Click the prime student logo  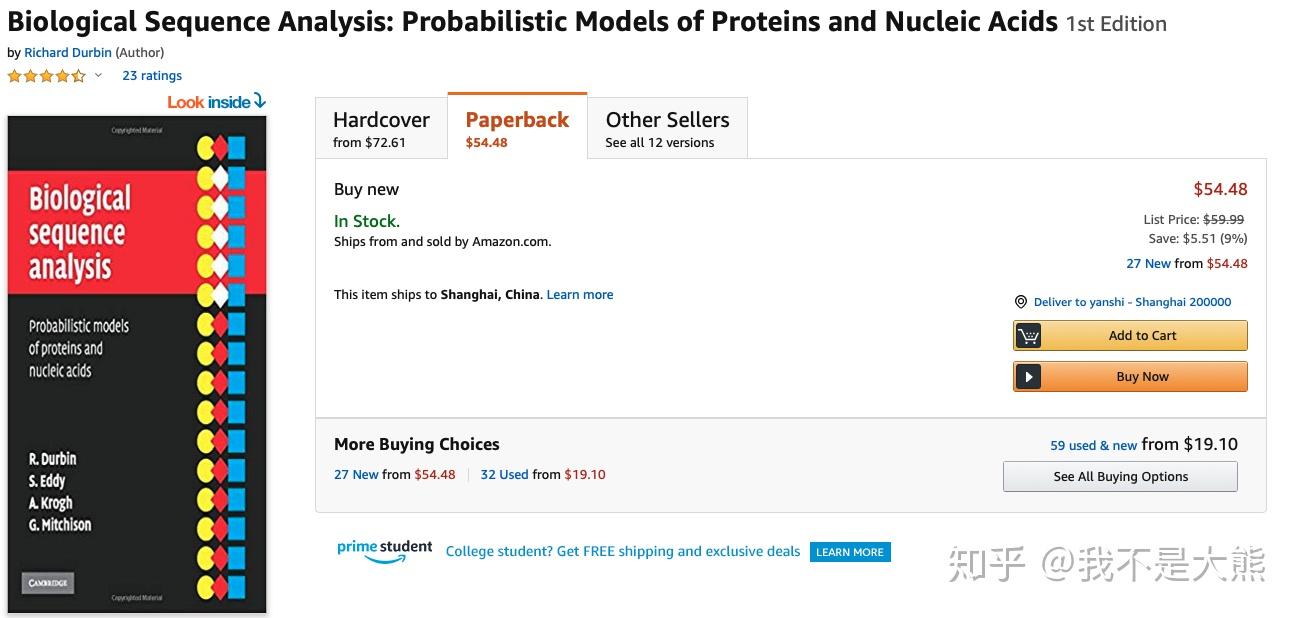coord(385,551)
